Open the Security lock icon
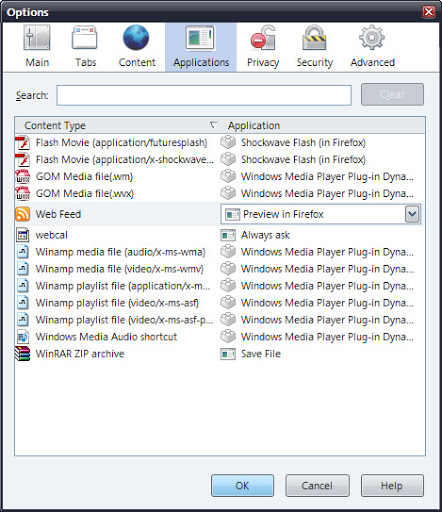The width and height of the screenshot is (442, 512). 314,37
